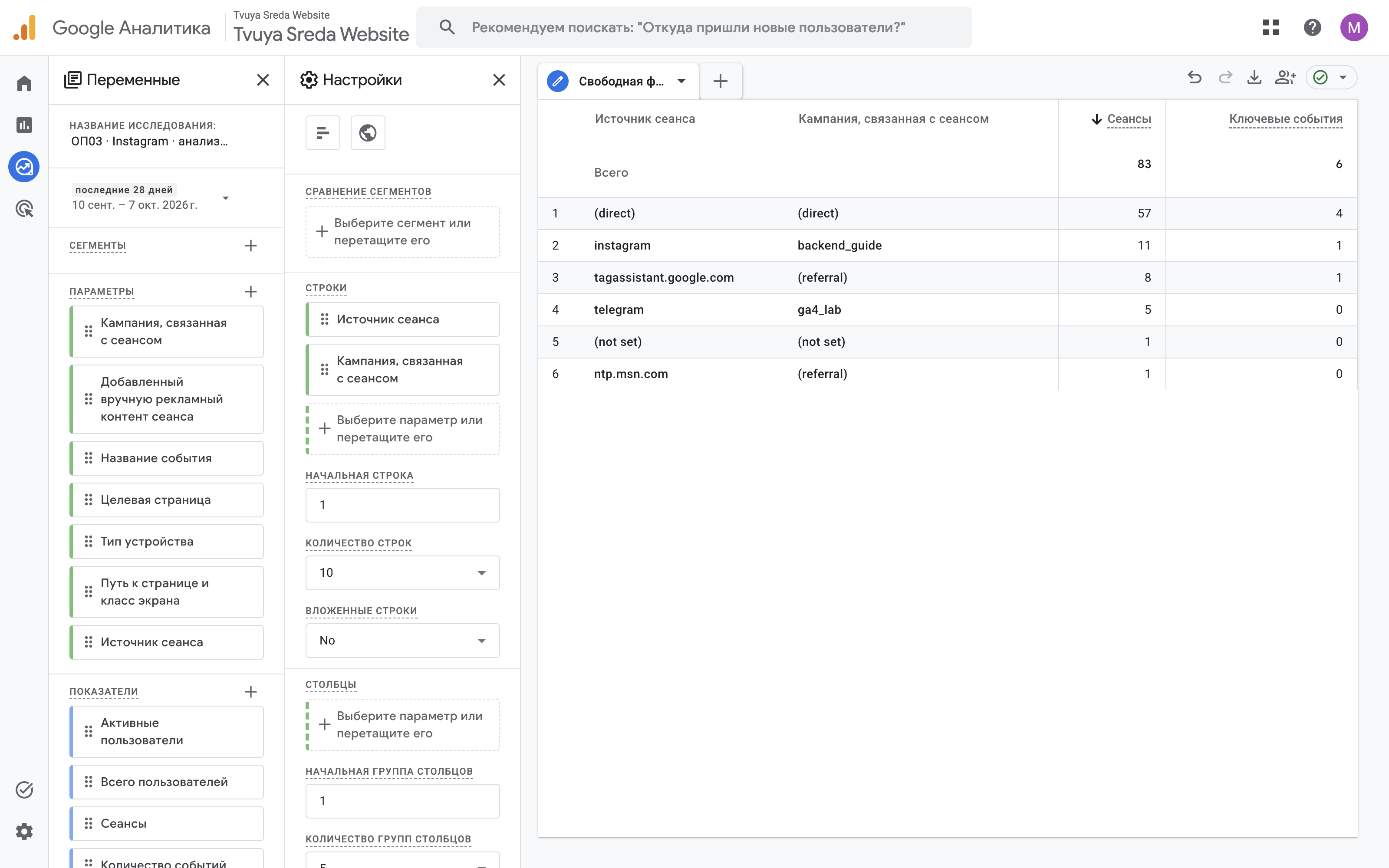Open the ВЛОЖЕННЫЕ СТРОКИ dropdown
The width and height of the screenshot is (1389, 868).
tap(402, 640)
